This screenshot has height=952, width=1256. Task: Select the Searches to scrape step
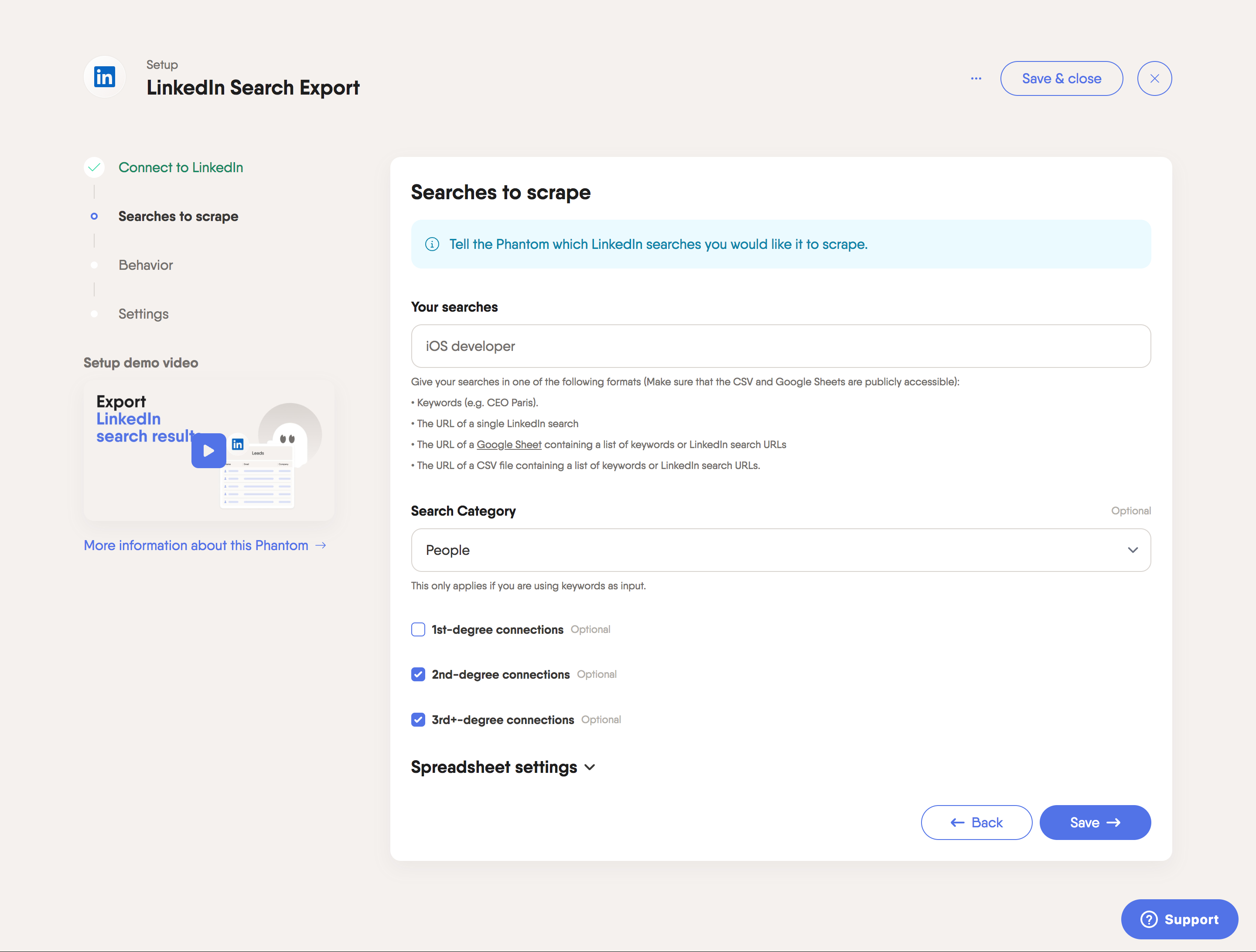[x=178, y=216]
